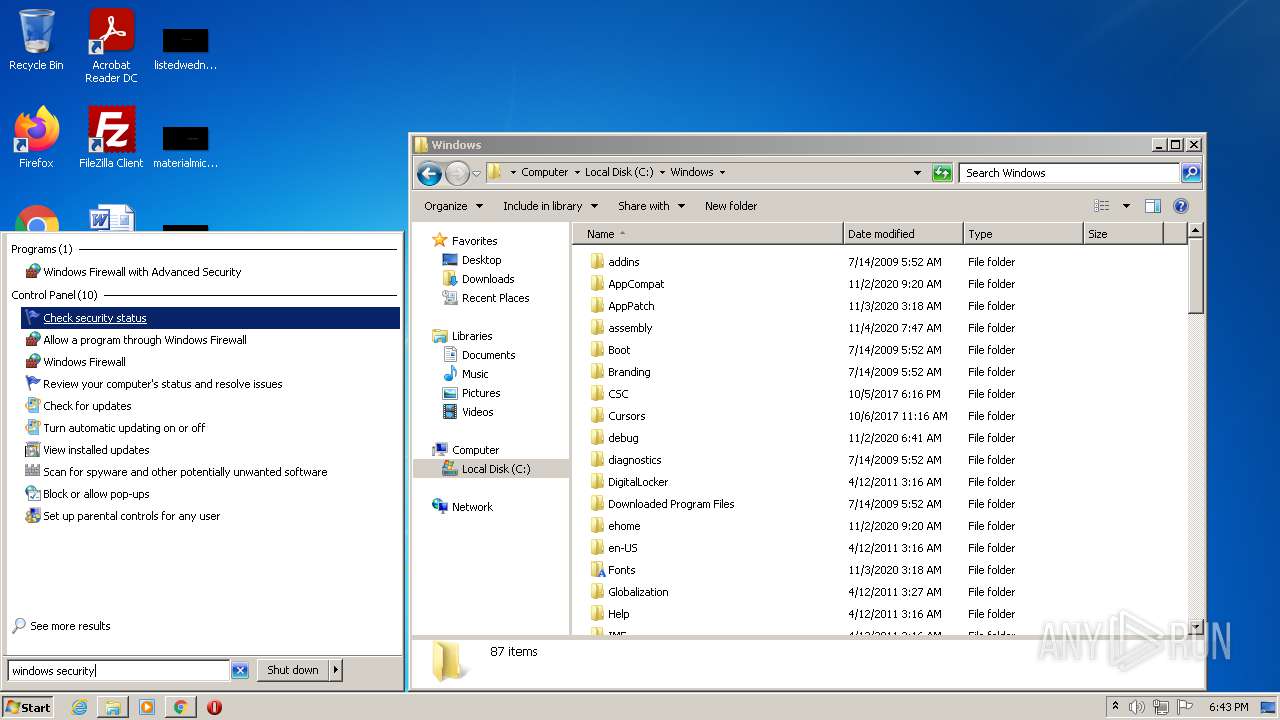Expand the address bar history dropdown
This screenshot has height=720, width=1280.
[917, 173]
